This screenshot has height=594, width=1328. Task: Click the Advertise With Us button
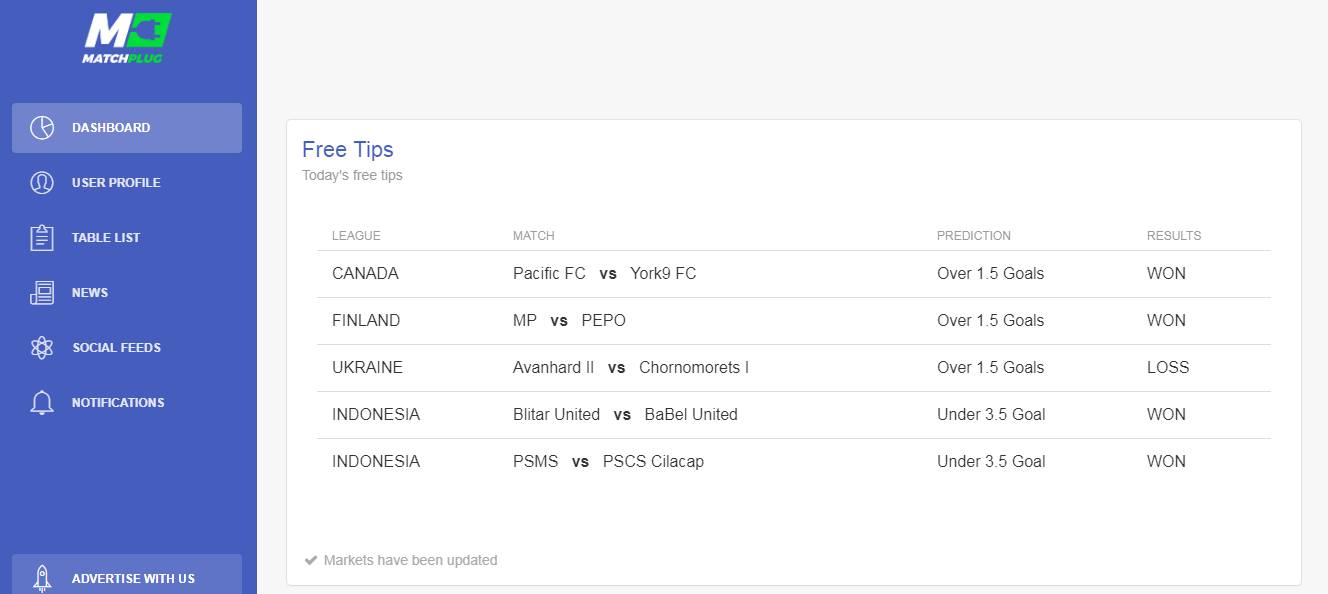coord(127,576)
